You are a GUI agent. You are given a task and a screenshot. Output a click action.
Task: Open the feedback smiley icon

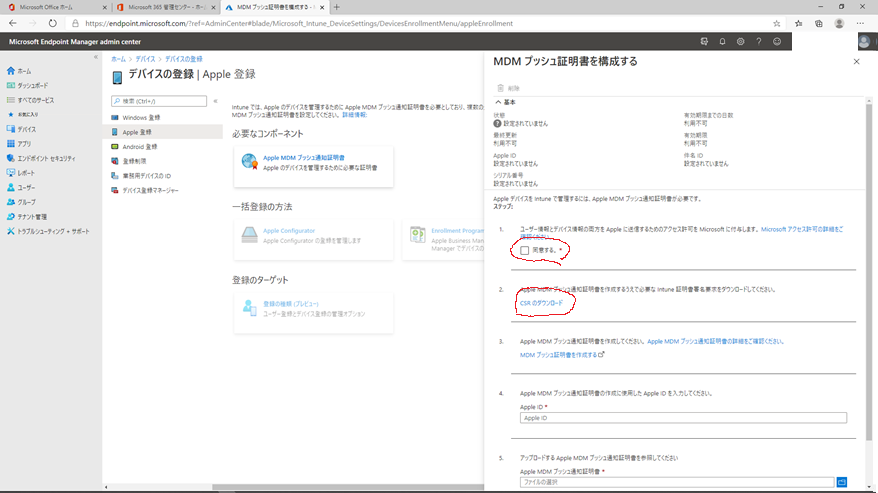tap(777, 41)
